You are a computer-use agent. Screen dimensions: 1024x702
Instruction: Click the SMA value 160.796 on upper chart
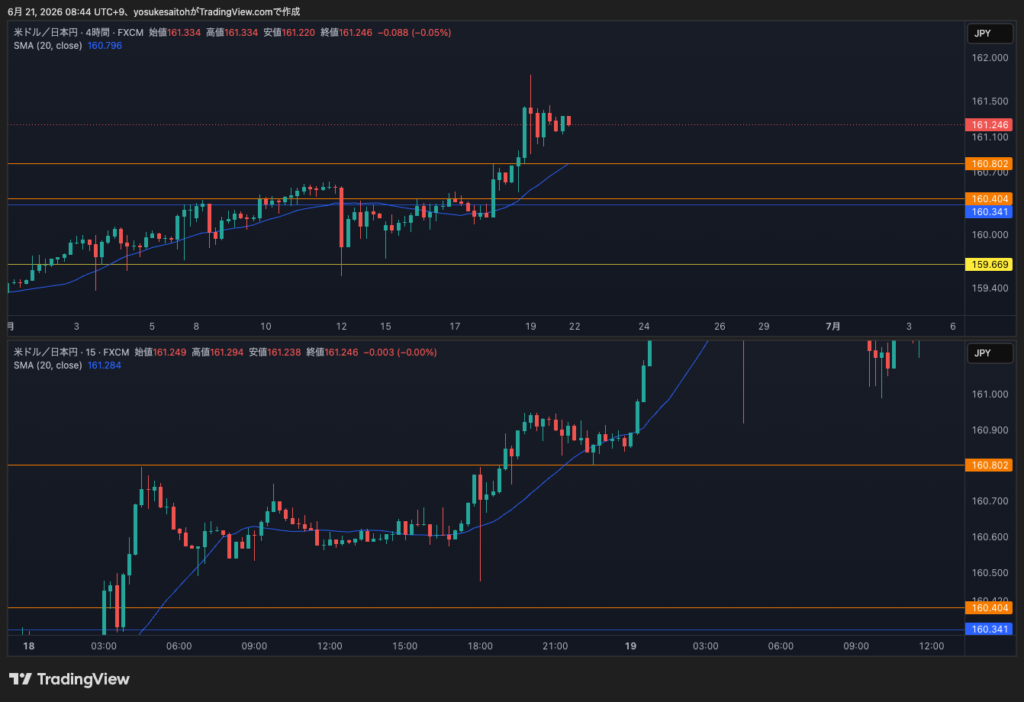click(104, 46)
